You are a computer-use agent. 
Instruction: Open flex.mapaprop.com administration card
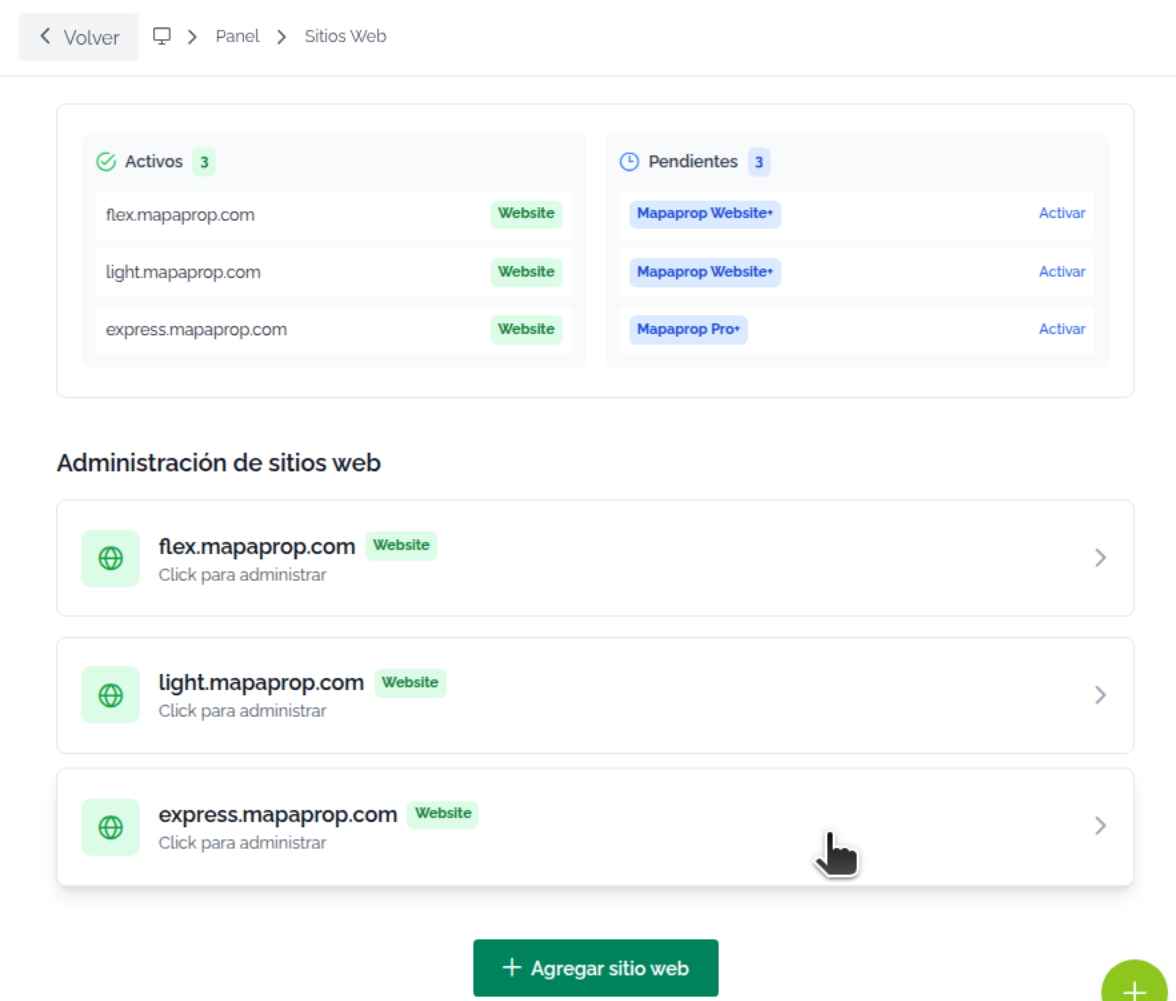click(596, 558)
